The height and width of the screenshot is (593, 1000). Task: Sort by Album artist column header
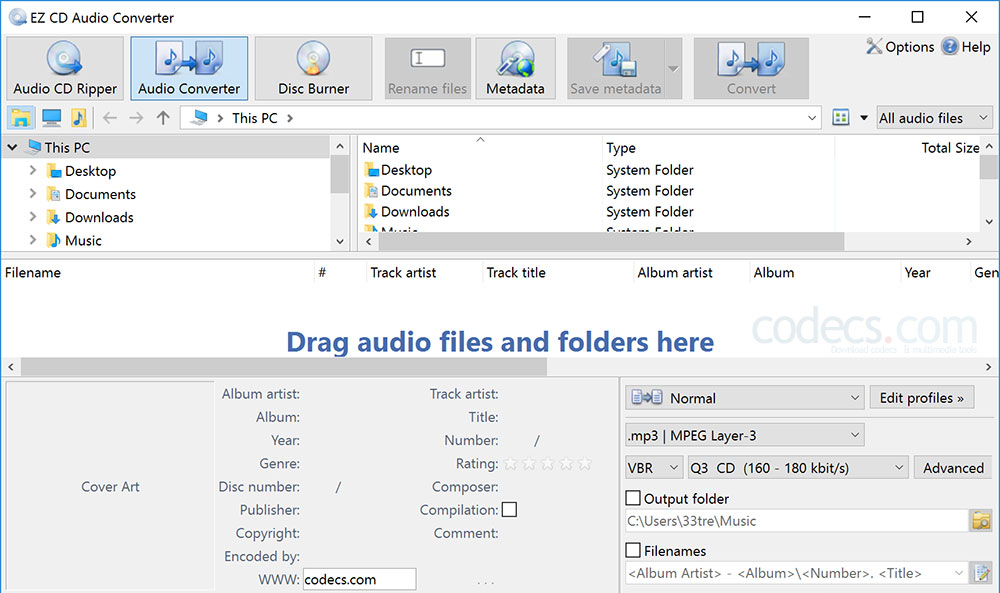click(691, 272)
